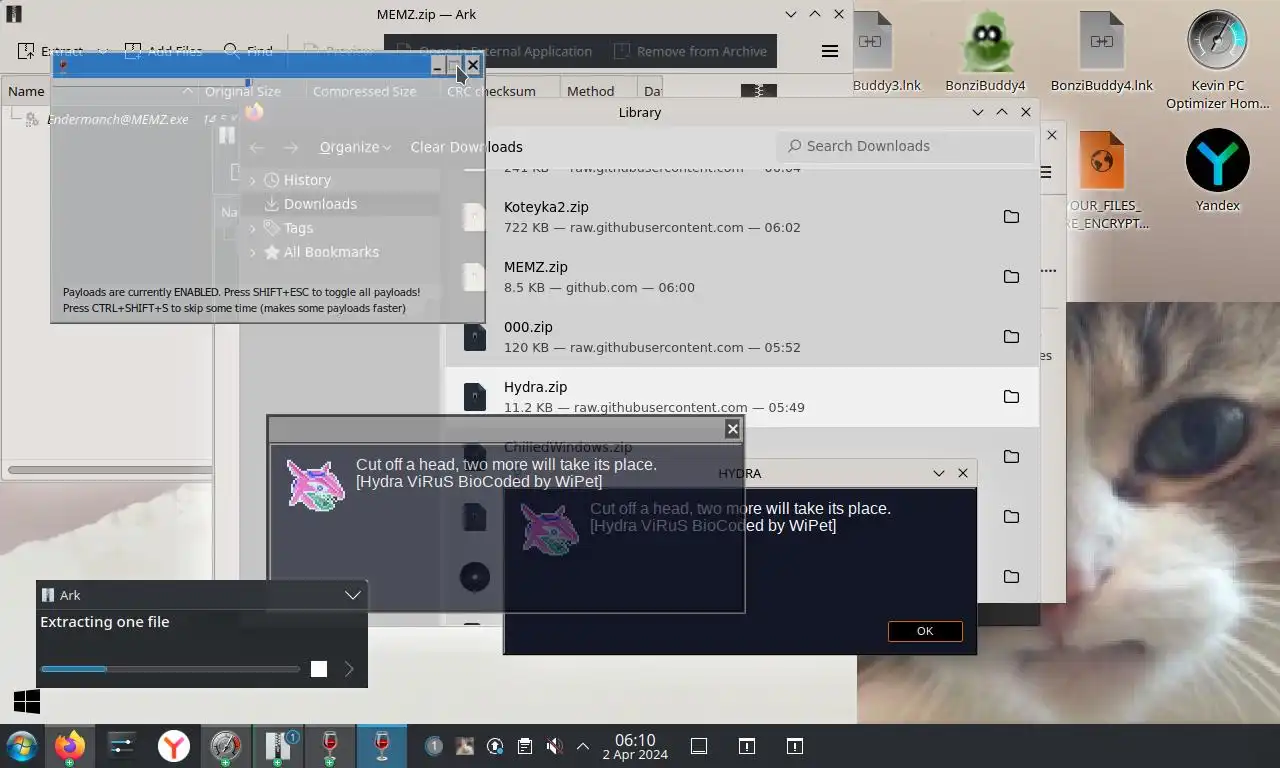The image size is (1280, 768).
Task: Open Kevin PC Optimizer desktop icon
Action: [x=1217, y=60]
